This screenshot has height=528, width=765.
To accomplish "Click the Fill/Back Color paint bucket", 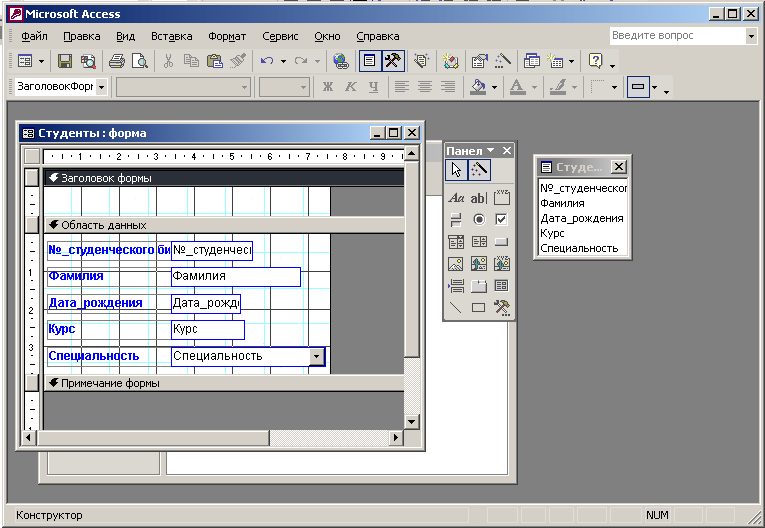I will [x=478, y=87].
